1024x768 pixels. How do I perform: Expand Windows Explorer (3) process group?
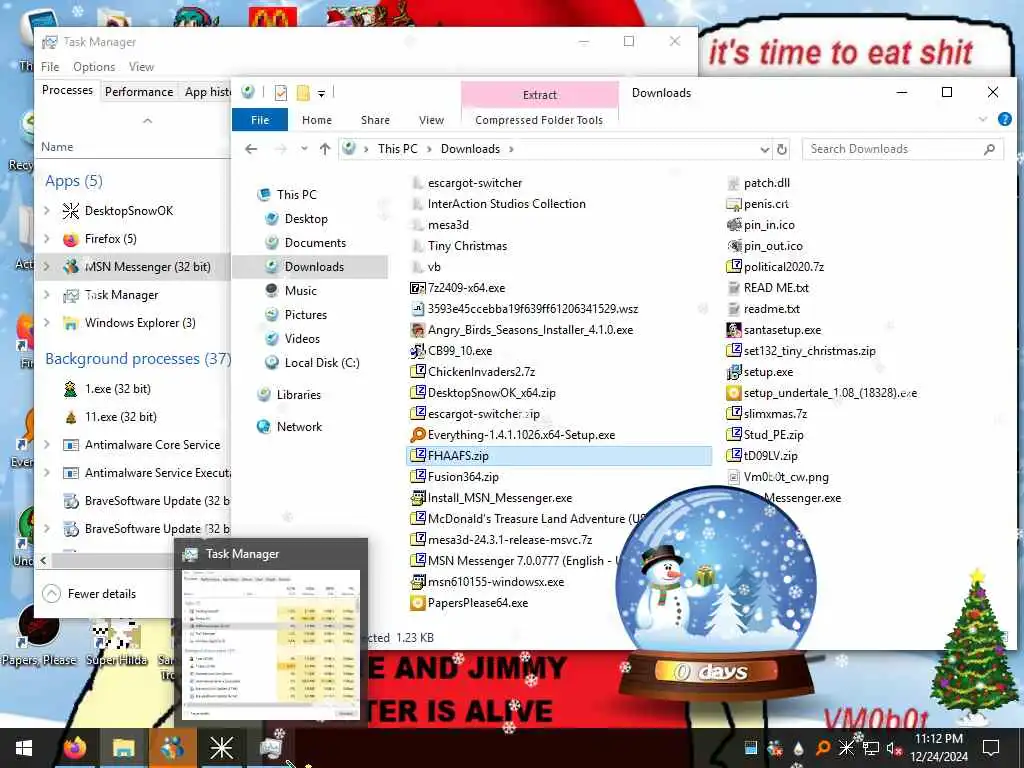[46, 323]
